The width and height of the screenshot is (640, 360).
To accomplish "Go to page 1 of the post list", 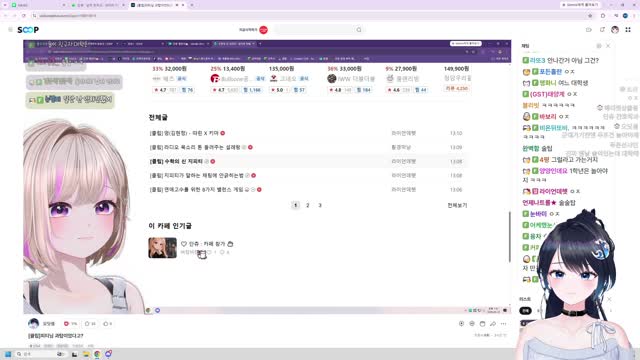I will pyautogui.click(x=296, y=205).
